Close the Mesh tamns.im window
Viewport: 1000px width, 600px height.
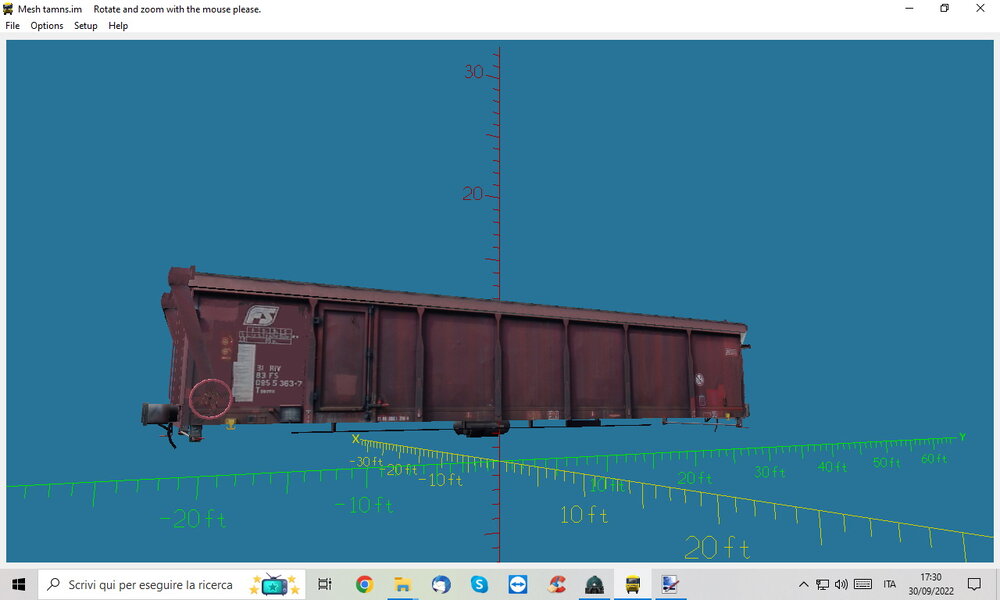(980, 8)
